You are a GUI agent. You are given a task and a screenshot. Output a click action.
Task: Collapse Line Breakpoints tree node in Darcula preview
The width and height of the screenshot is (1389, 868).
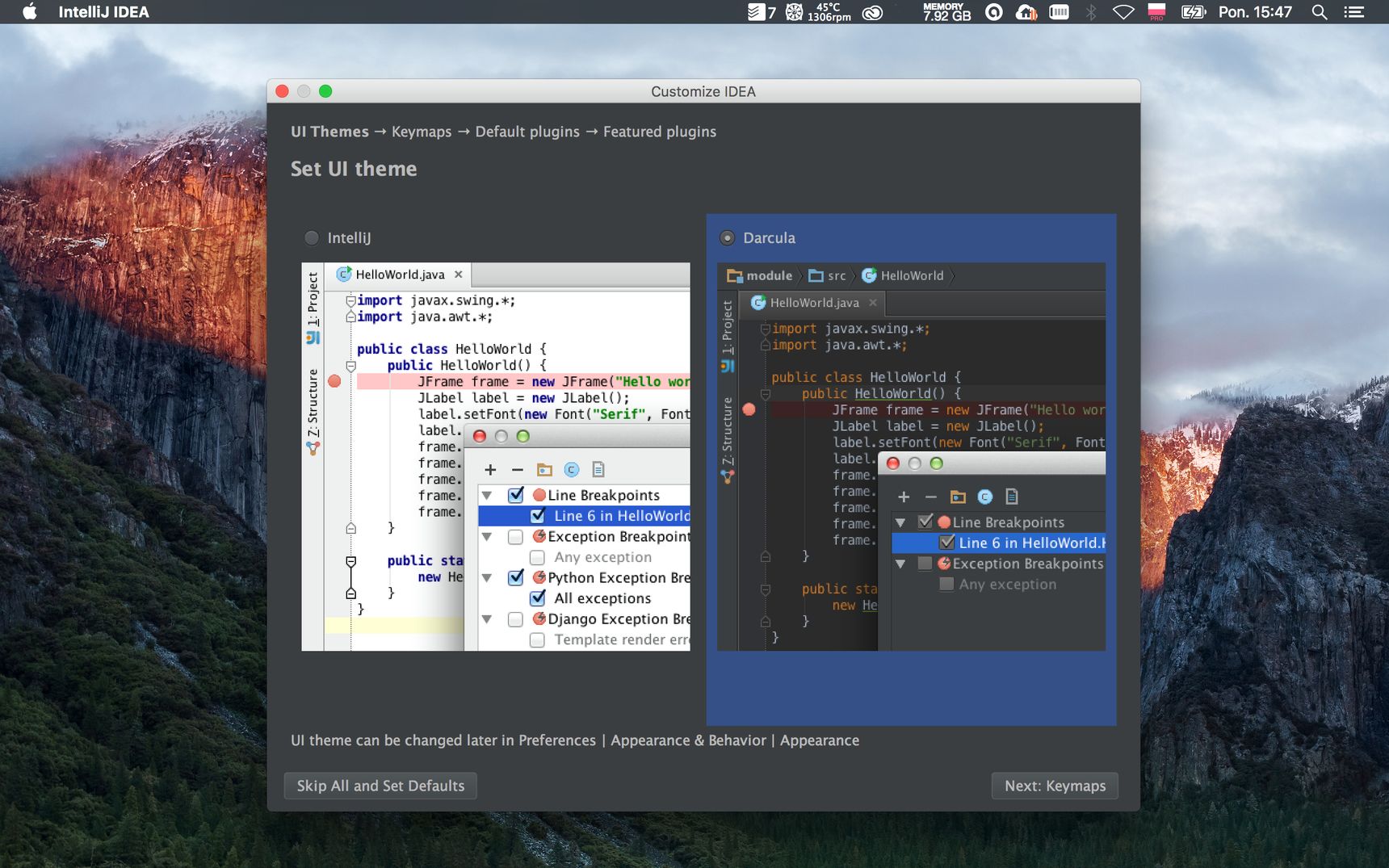pos(900,522)
